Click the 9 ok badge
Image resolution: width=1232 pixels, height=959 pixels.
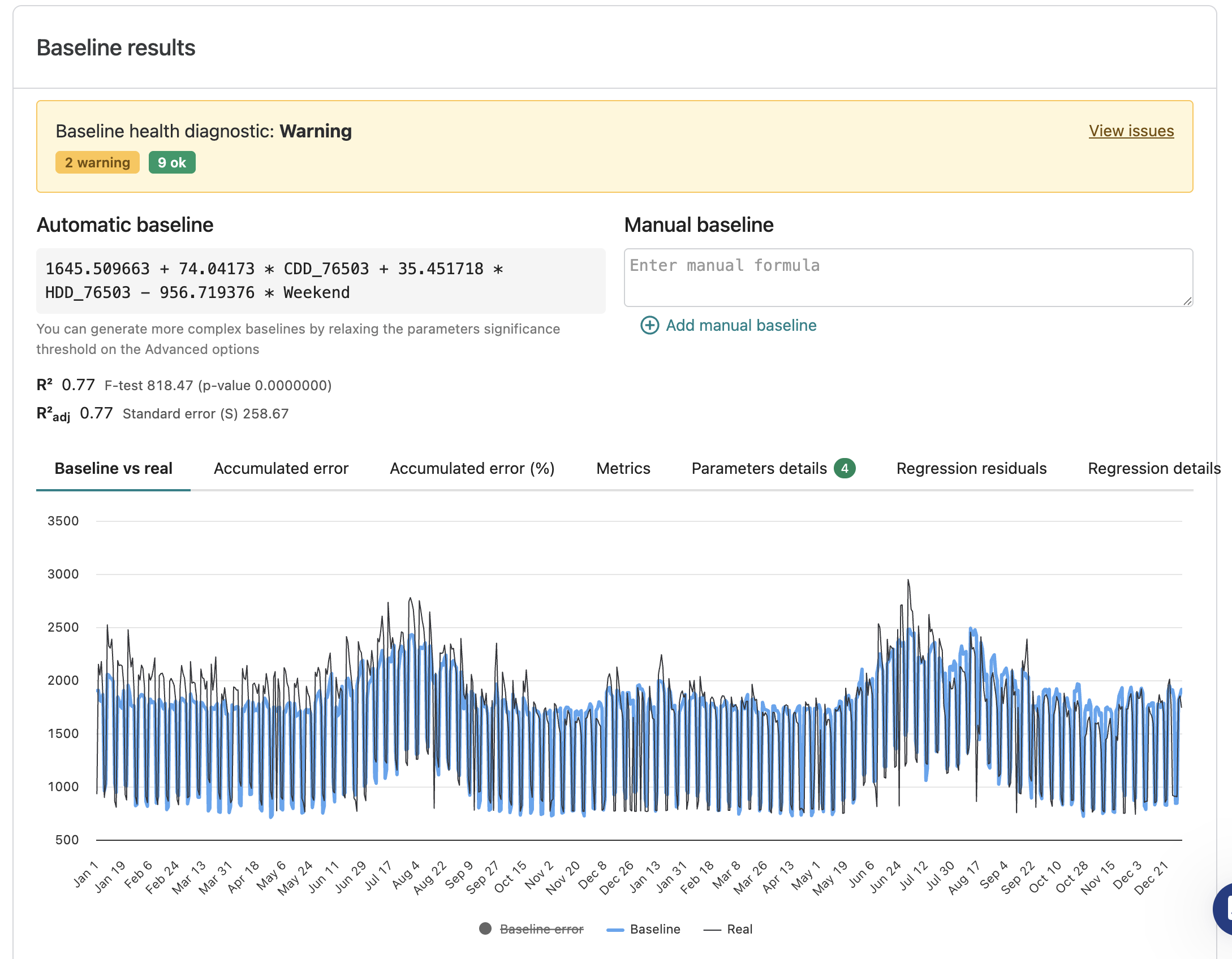[172, 162]
